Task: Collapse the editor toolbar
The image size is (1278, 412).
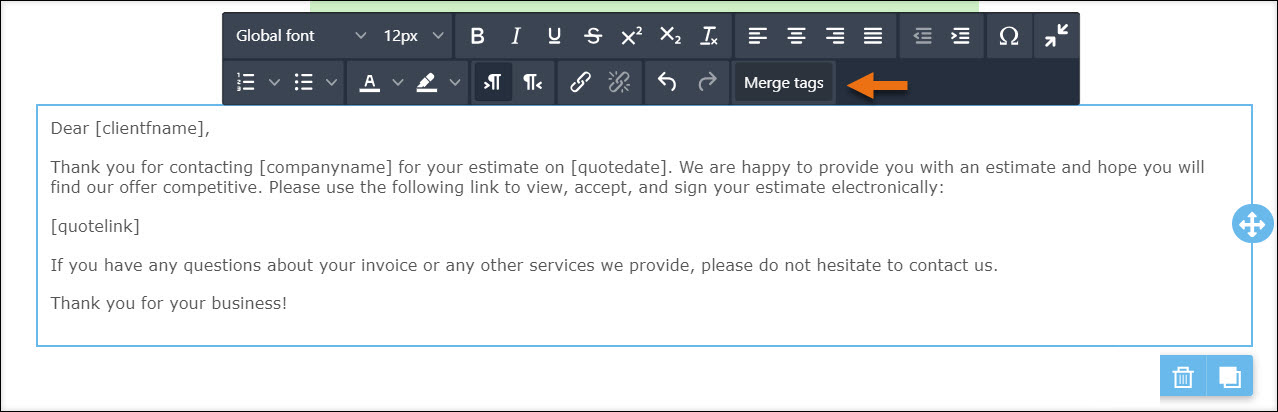Action: click(1056, 36)
